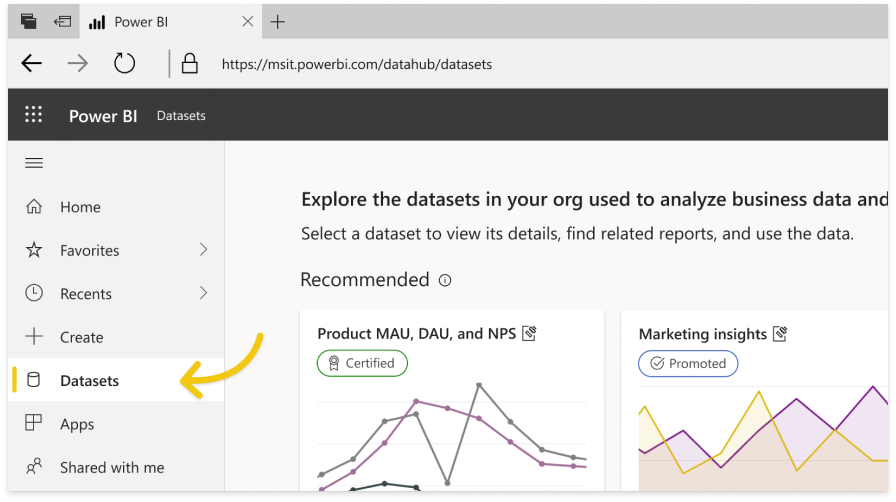The image size is (896, 502).
Task: Click the Apps grid icon
Action: 34,424
